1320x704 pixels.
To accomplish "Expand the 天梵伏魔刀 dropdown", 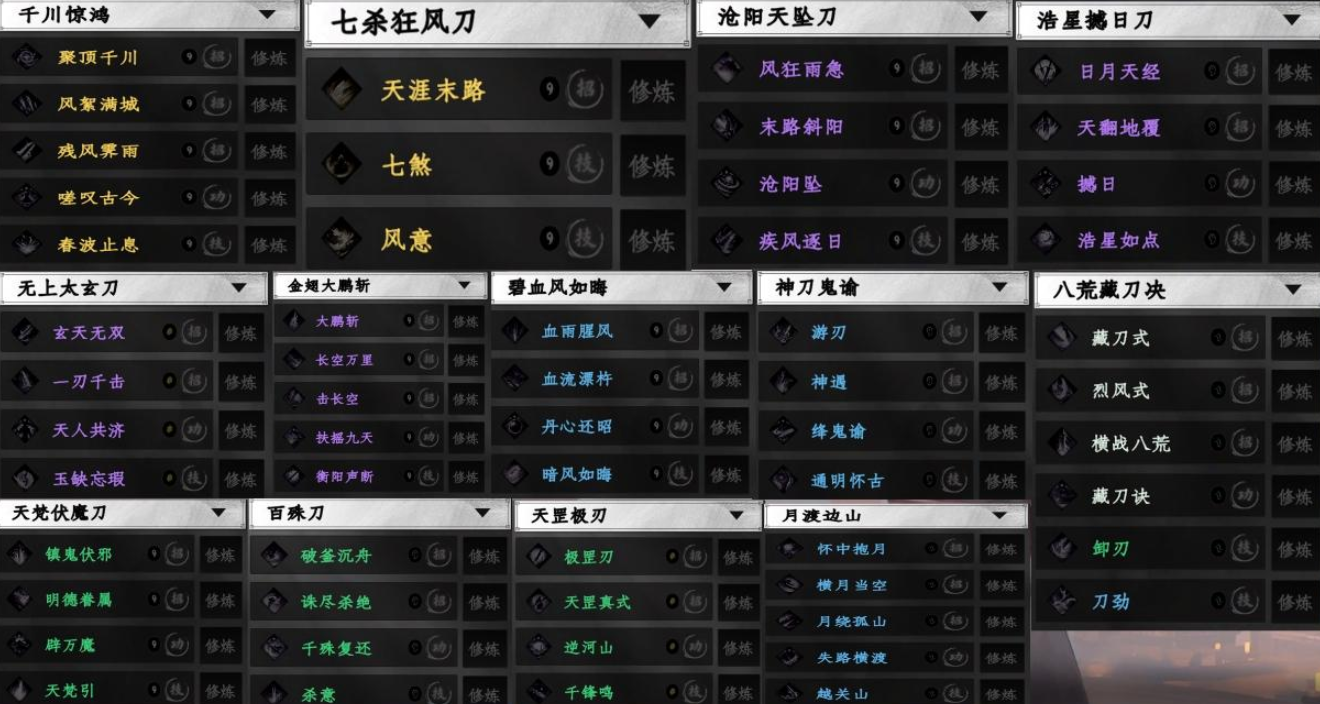I will [x=219, y=513].
